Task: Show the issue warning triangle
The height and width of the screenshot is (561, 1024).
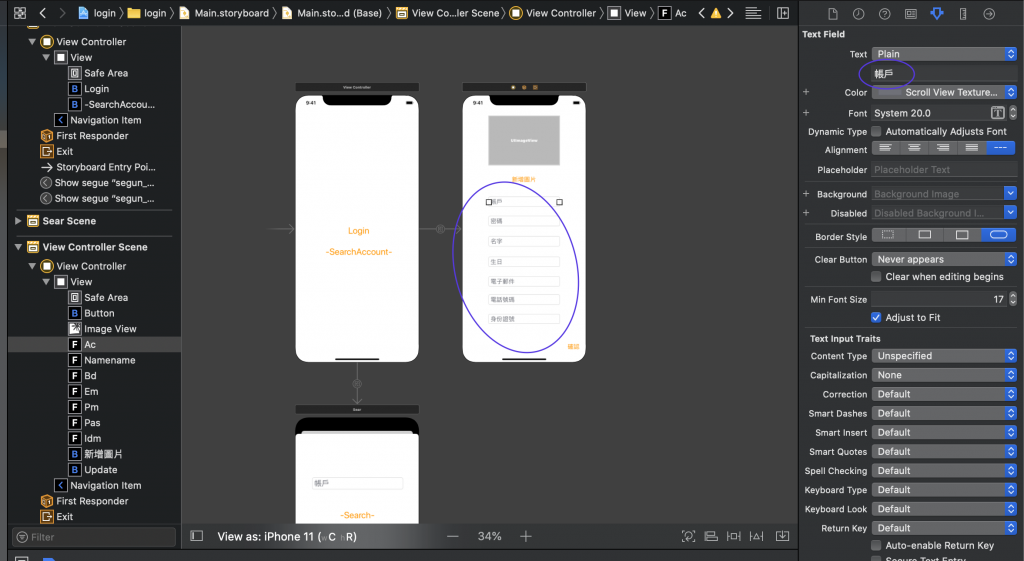Action: 716,13
